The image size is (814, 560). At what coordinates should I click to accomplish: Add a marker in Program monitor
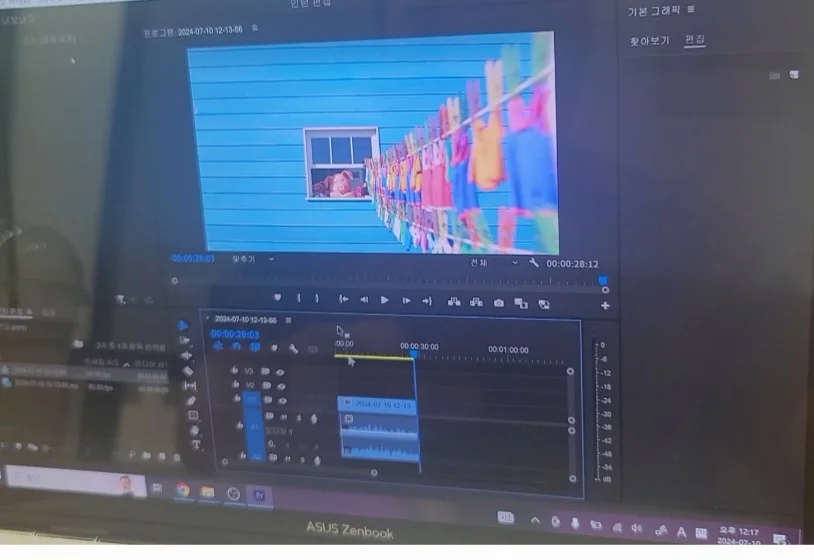278,297
